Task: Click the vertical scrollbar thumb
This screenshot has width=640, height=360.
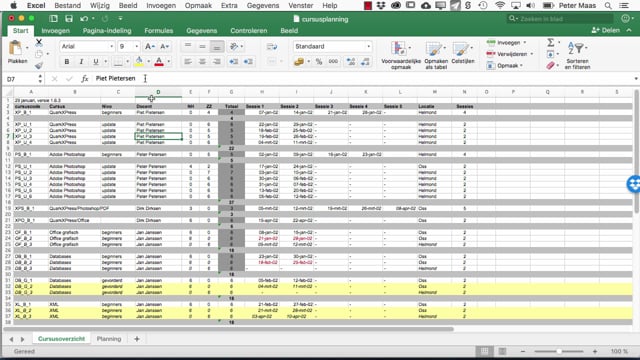Action: click(636, 151)
